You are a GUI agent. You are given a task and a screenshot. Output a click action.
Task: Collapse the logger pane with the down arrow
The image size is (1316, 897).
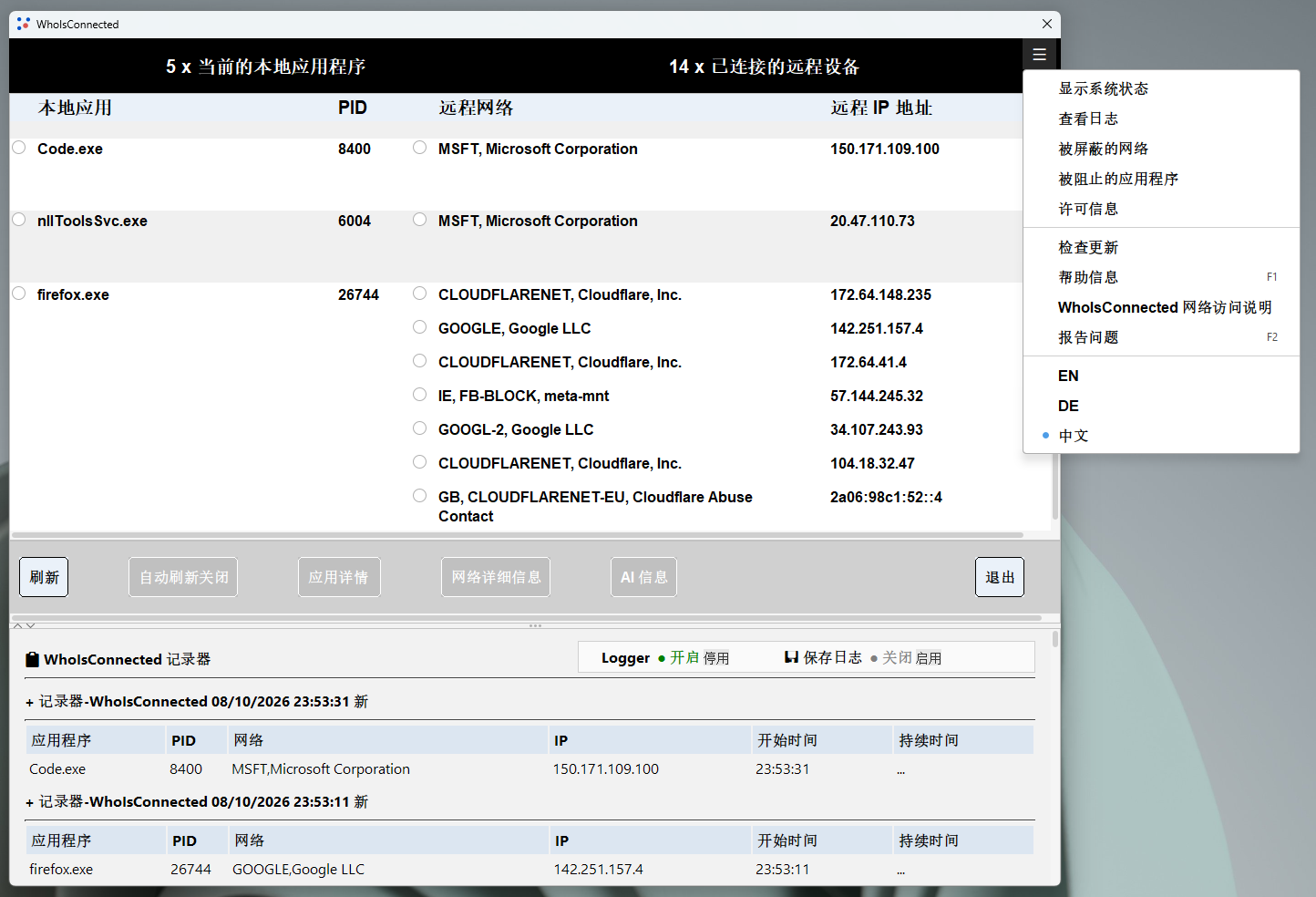pyautogui.click(x=31, y=625)
